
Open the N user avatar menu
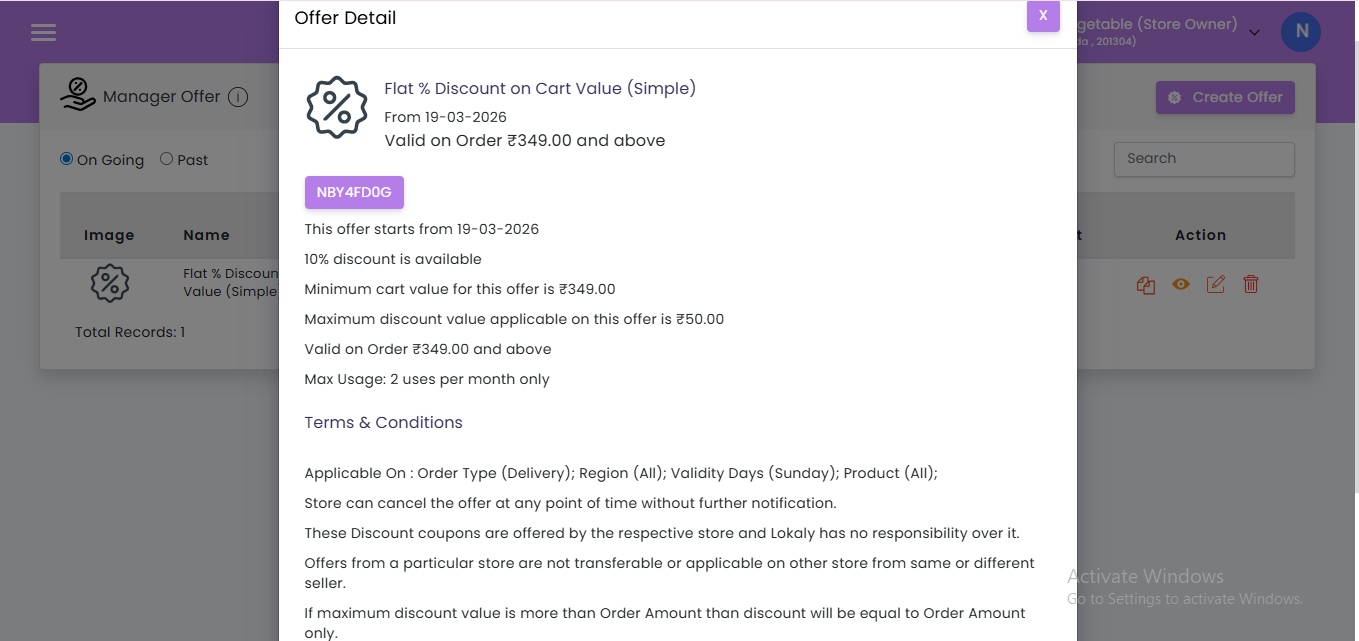click(x=1301, y=32)
